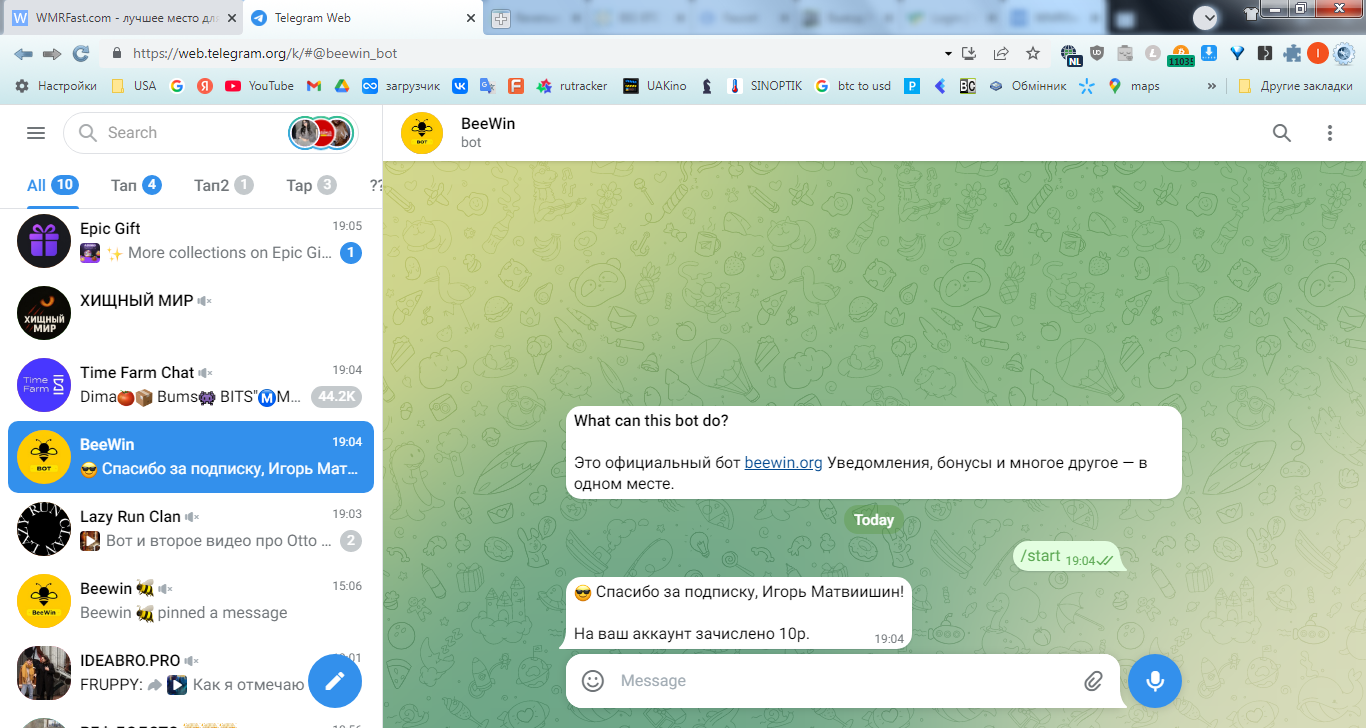Open the Epic Gift chat
This screenshot has height=728, width=1366.
[191, 241]
